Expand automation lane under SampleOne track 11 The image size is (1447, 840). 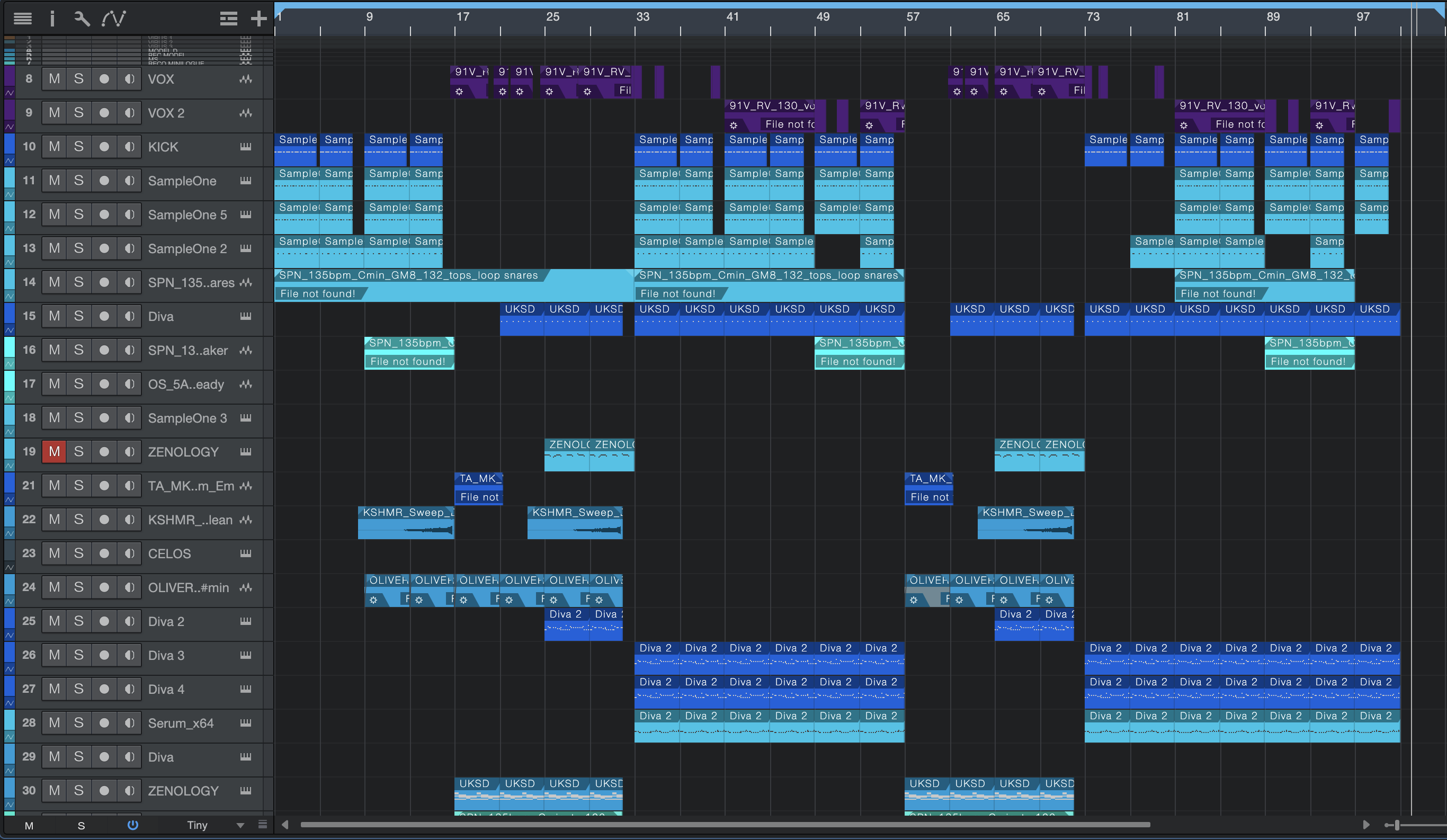[10, 194]
